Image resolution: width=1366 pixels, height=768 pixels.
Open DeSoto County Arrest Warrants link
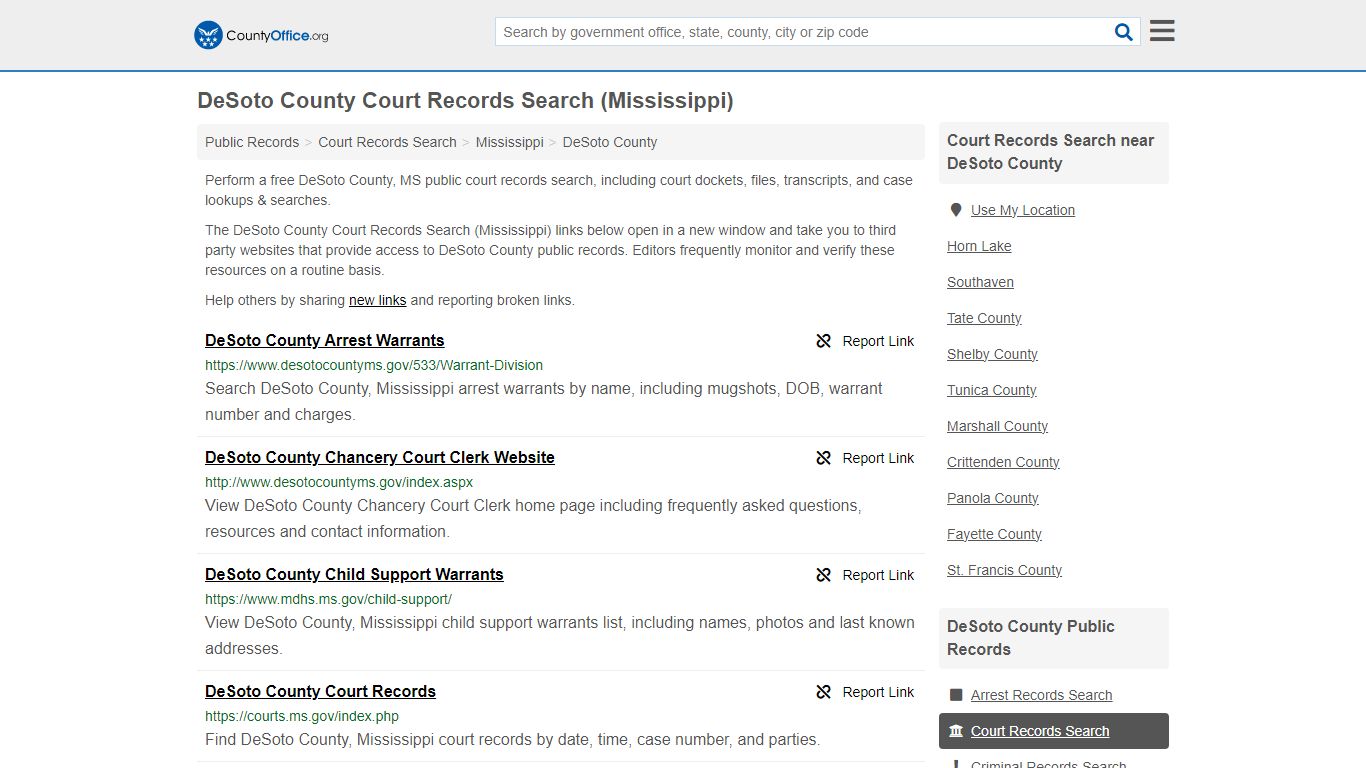click(x=325, y=340)
